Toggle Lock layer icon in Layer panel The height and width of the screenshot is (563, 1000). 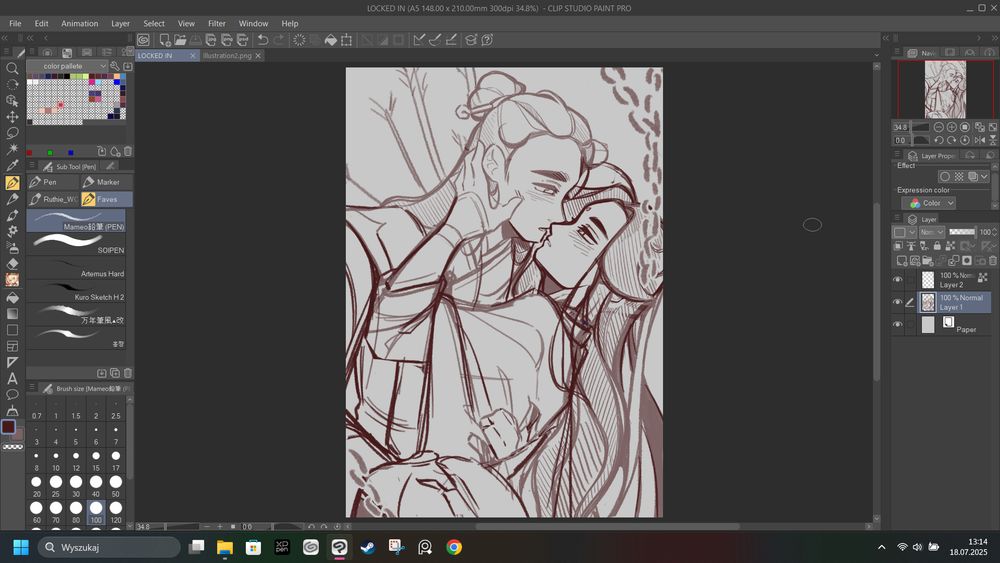(937, 245)
